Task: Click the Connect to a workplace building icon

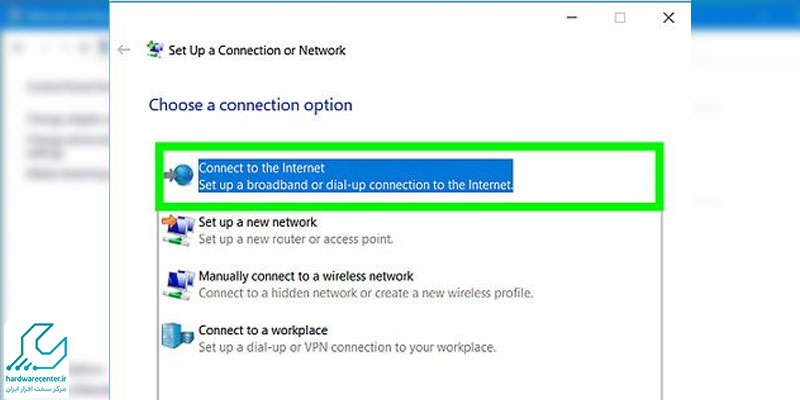Action: click(178, 336)
